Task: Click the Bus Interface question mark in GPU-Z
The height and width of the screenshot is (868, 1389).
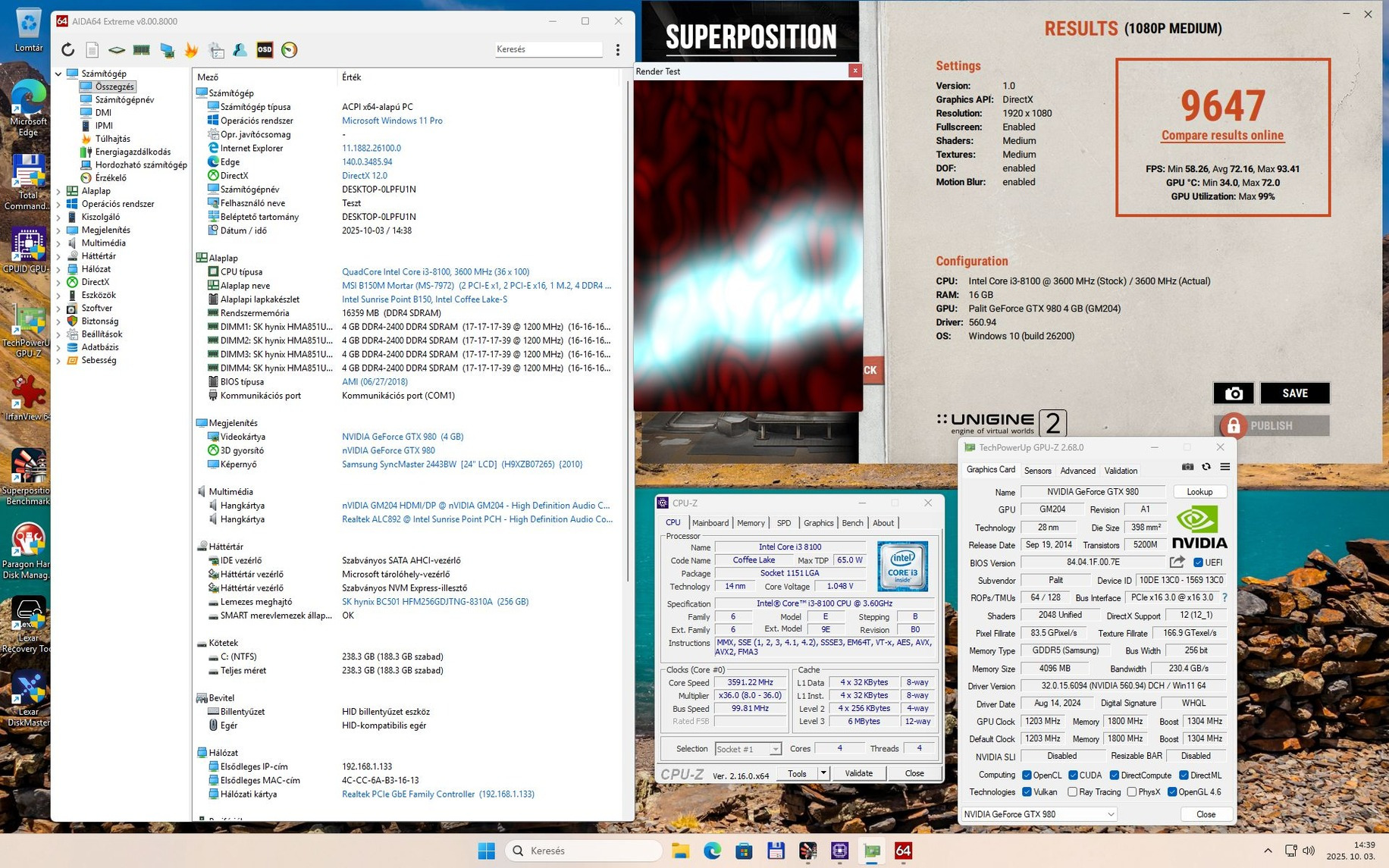Action: point(1224,597)
